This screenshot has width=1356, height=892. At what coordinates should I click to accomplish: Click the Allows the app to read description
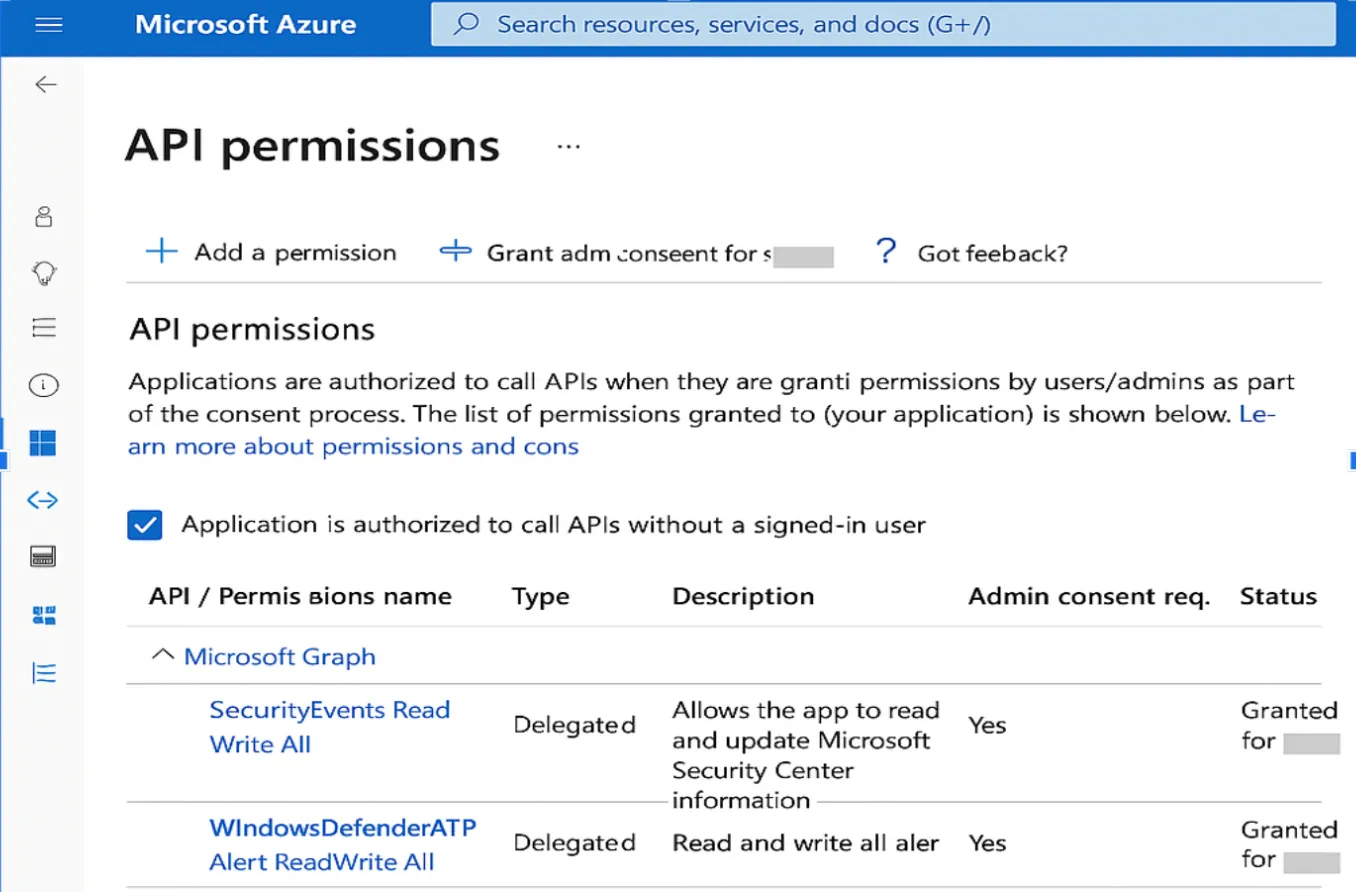(x=806, y=755)
